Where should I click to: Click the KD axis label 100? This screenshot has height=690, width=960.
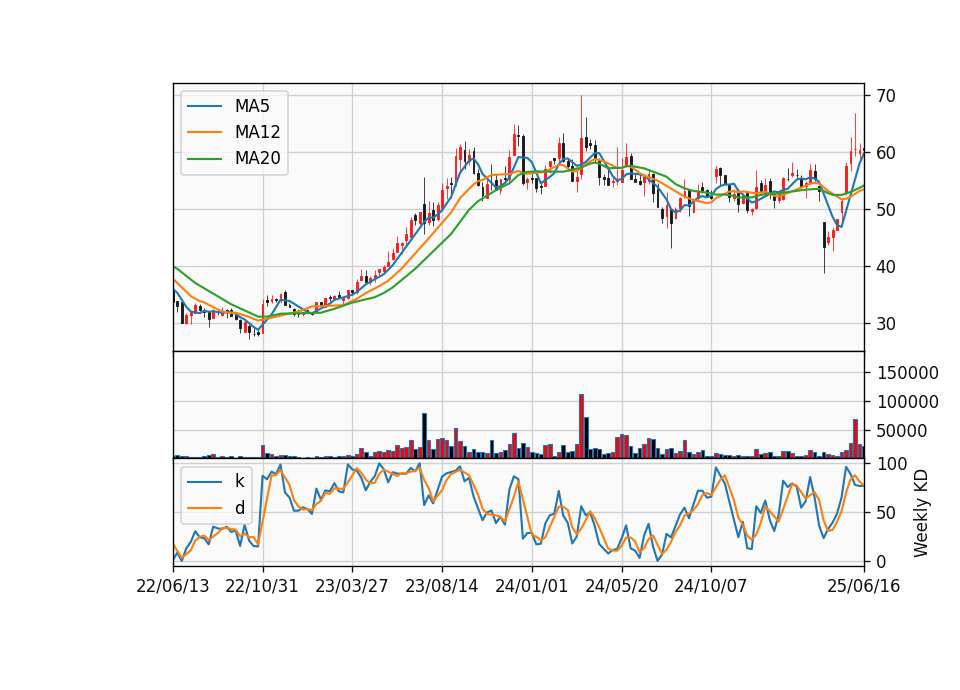[x=891, y=464]
